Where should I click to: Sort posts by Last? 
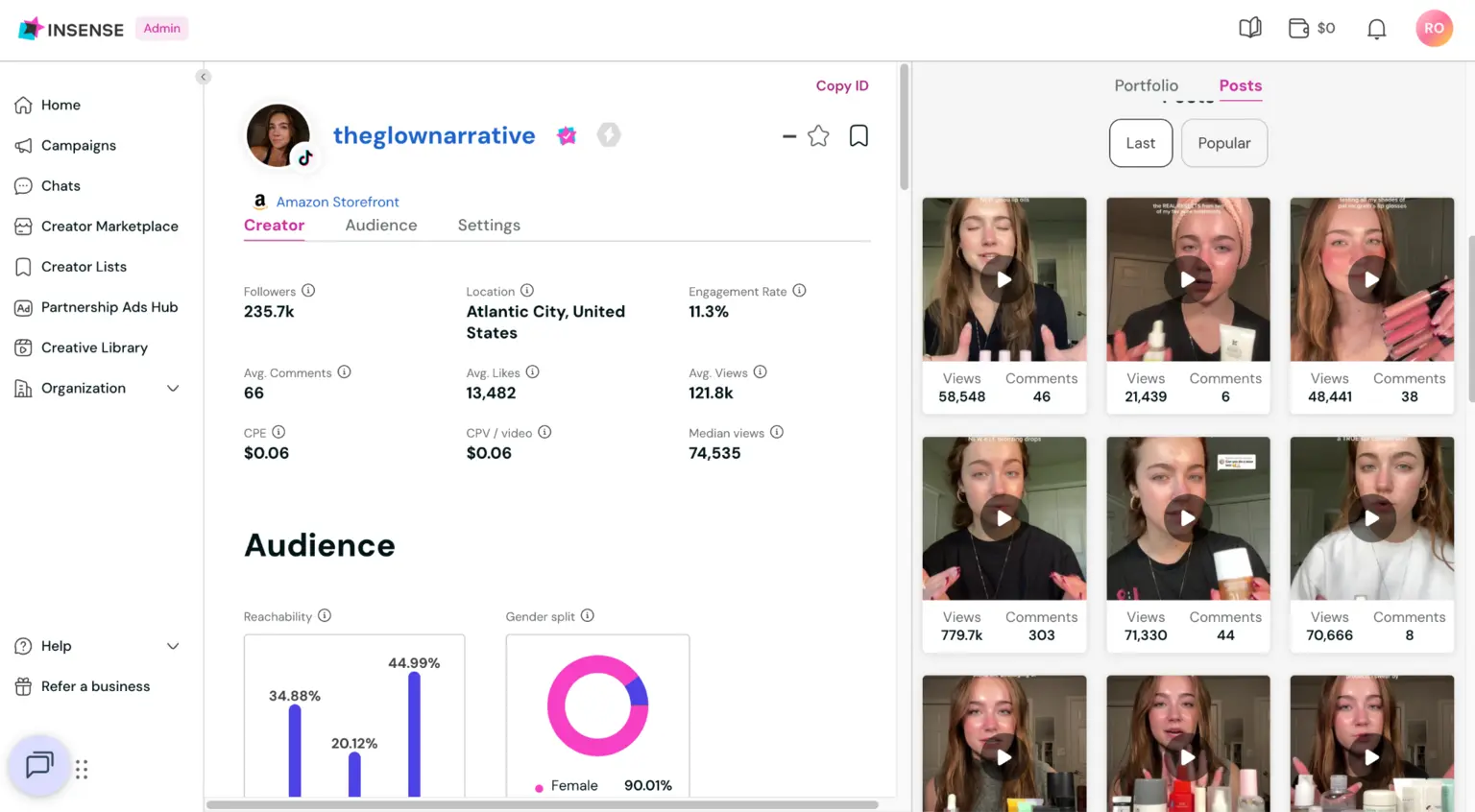pos(1141,143)
